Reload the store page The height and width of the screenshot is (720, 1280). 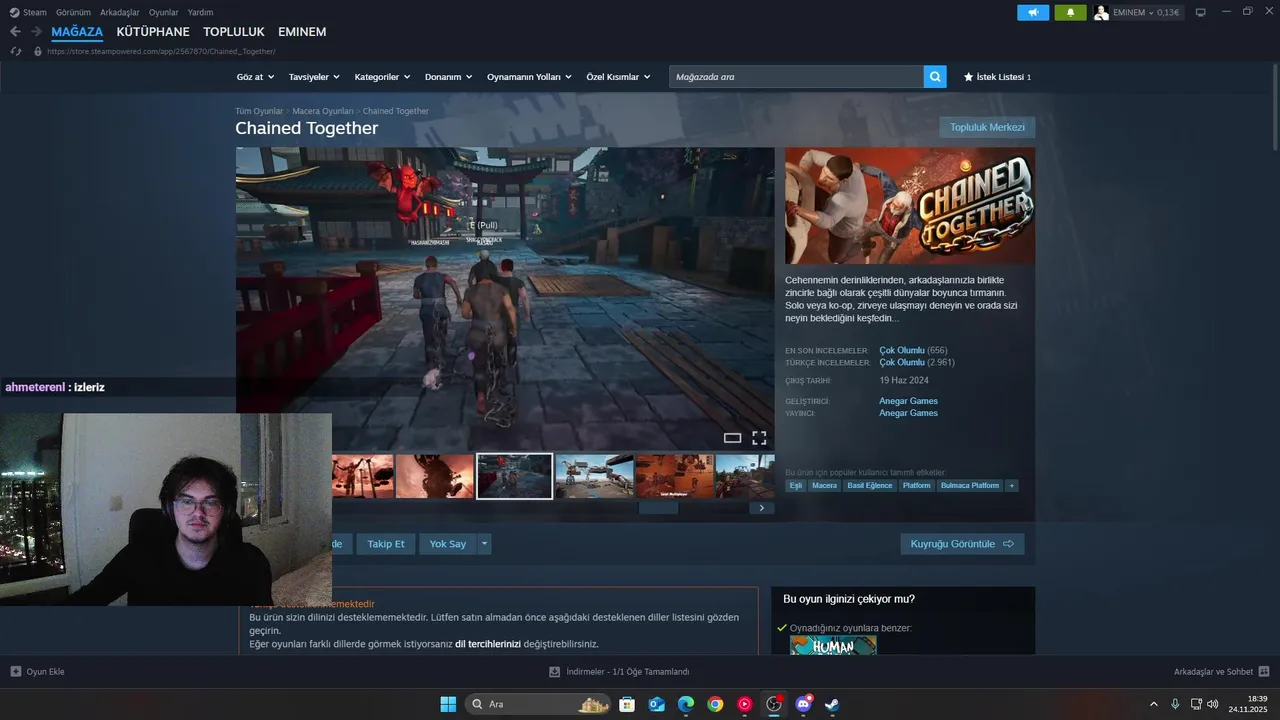point(15,51)
